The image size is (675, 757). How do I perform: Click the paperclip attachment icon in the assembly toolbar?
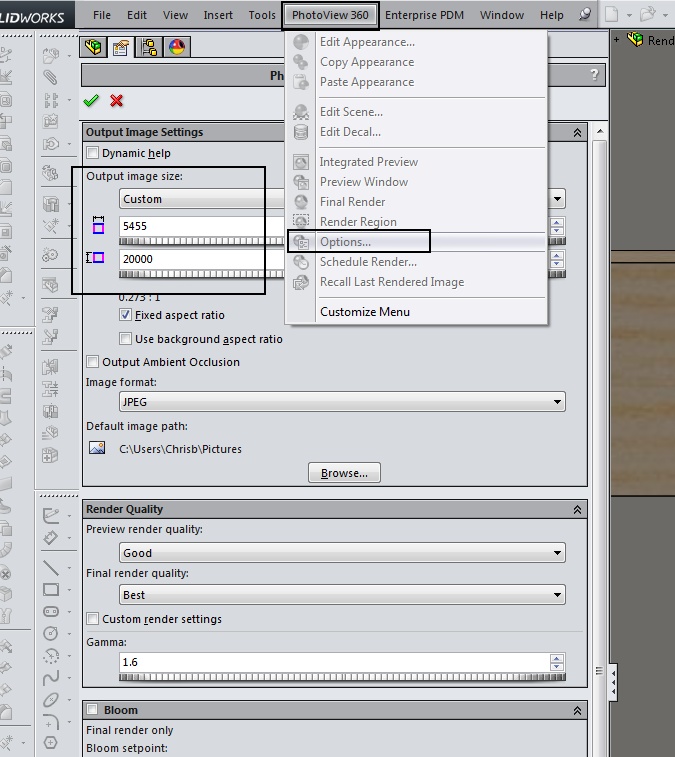(50, 77)
